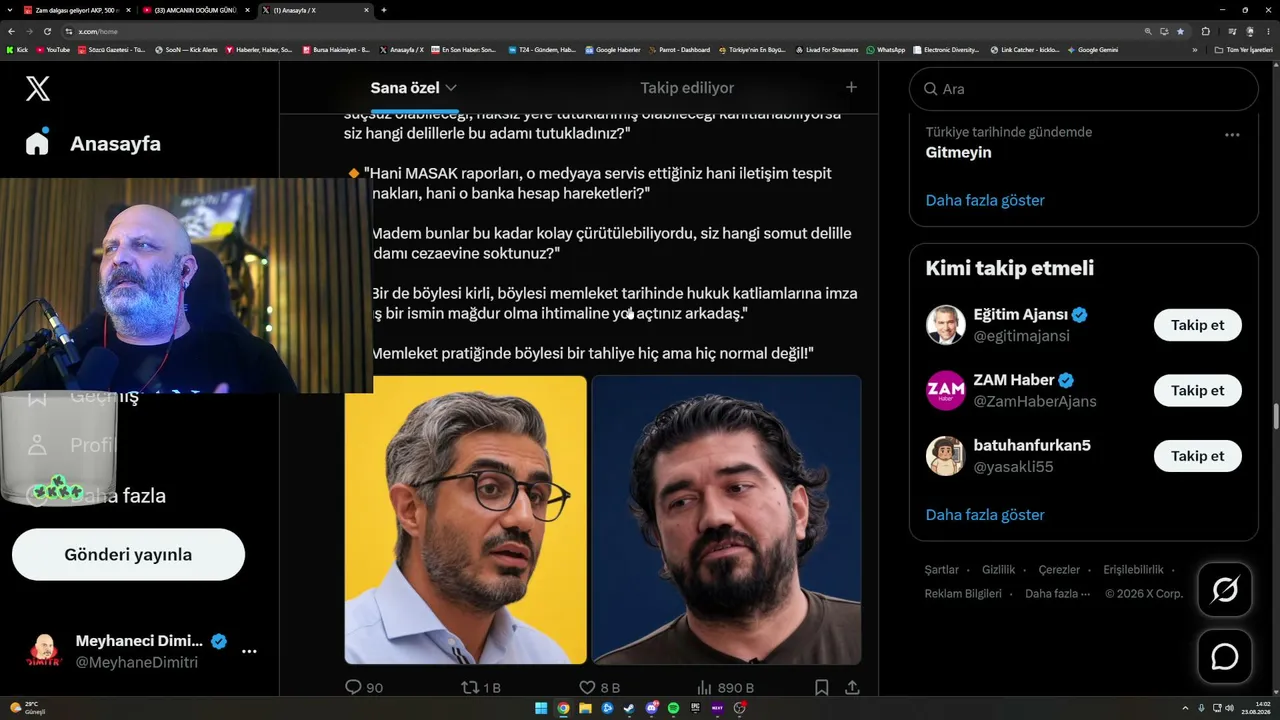The height and width of the screenshot is (720, 1280).
Task: Expand the system tray hidden icons arrow
Action: 1187,708
